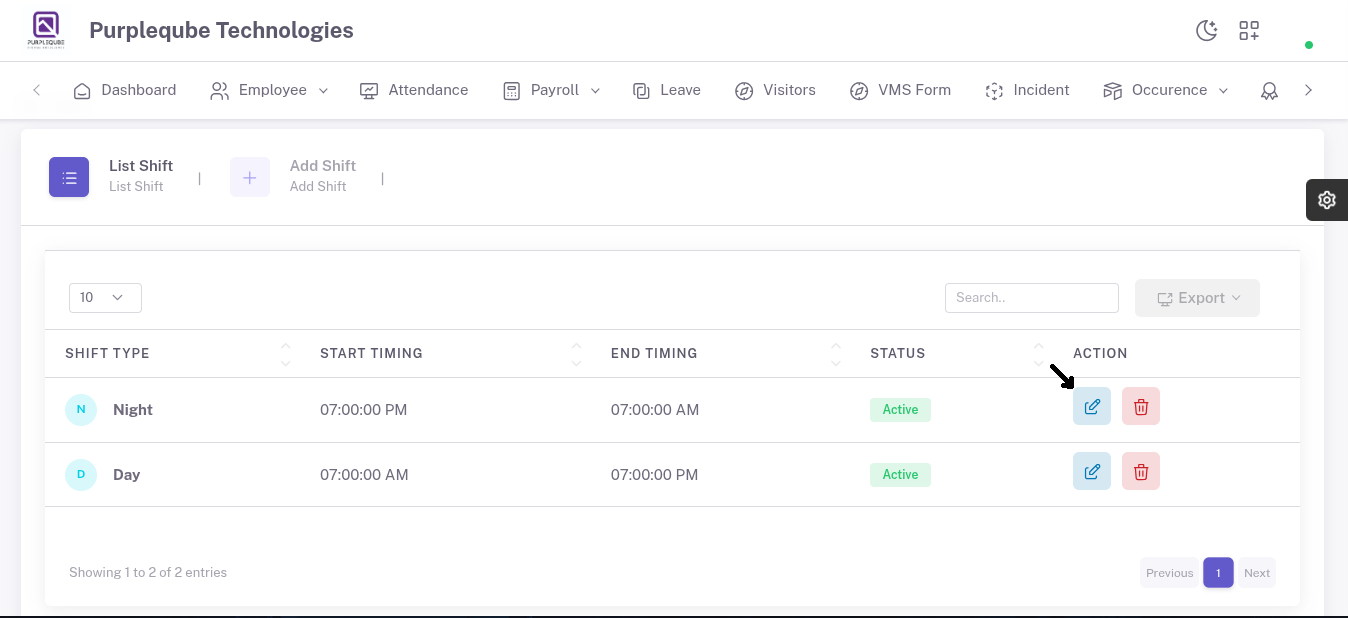Screen dimensions: 1348x618
Task: Open the VMS Form page
Action: click(900, 90)
